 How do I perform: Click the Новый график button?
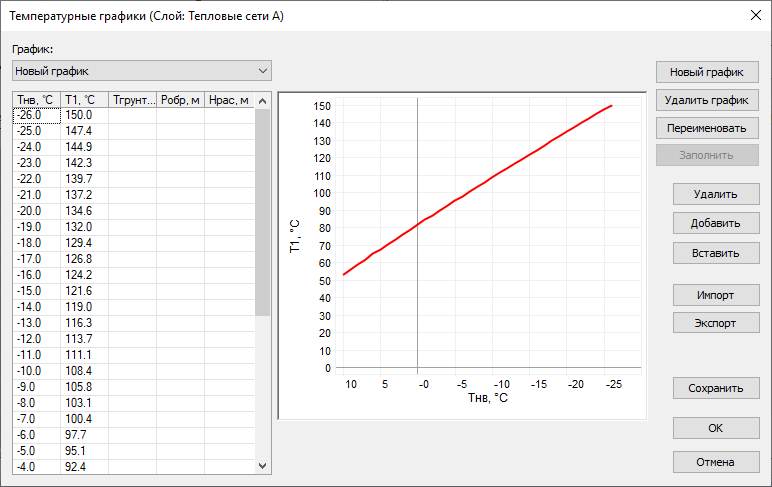pyautogui.click(x=707, y=72)
